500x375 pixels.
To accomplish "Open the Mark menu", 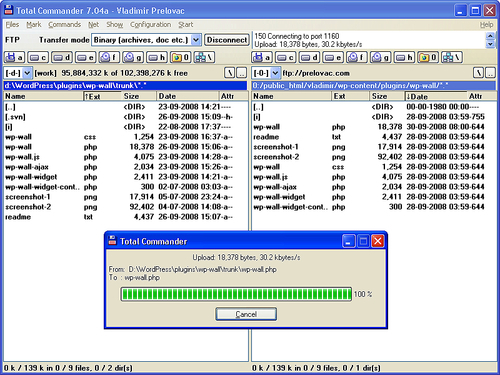I will click(34, 25).
